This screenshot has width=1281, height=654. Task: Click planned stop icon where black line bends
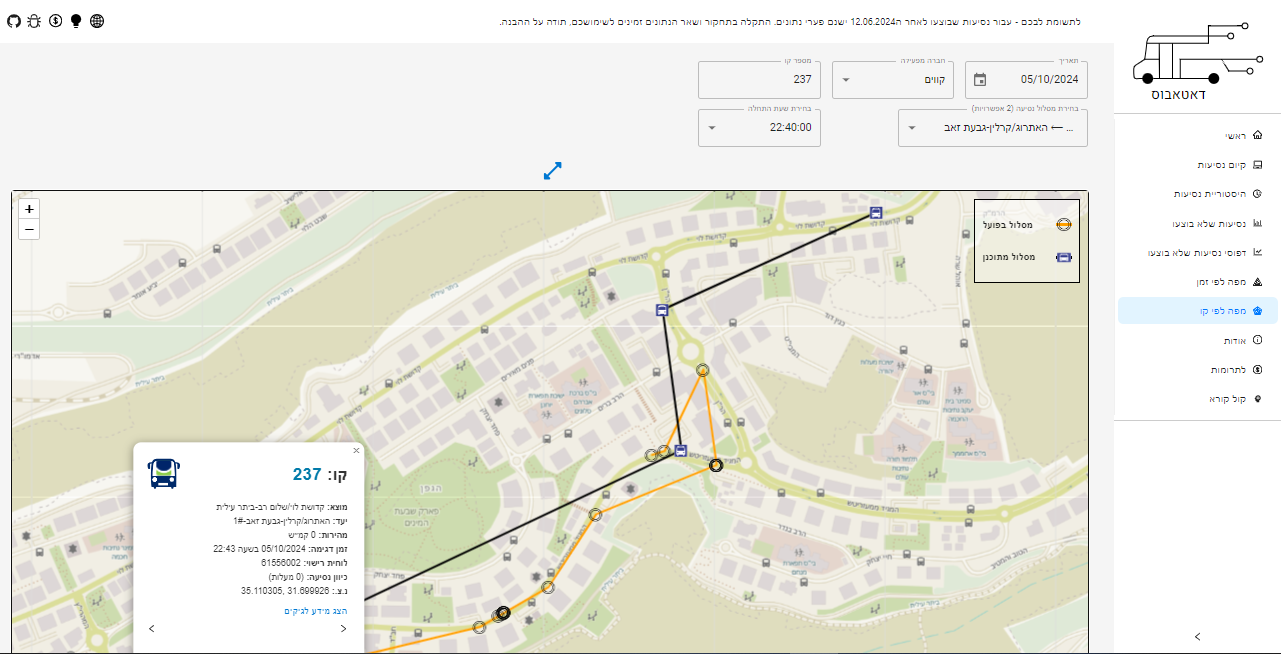(x=662, y=310)
